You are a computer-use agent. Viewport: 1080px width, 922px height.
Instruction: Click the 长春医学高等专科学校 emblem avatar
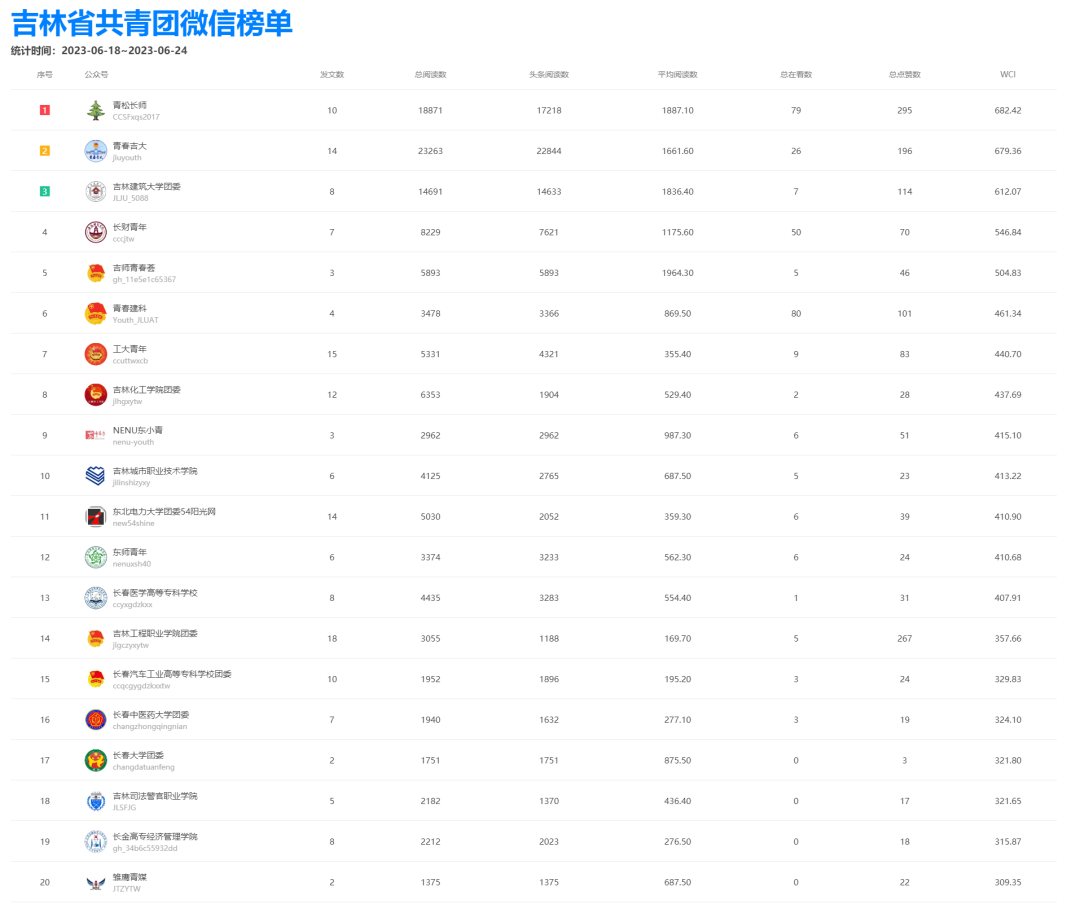click(x=96, y=598)
